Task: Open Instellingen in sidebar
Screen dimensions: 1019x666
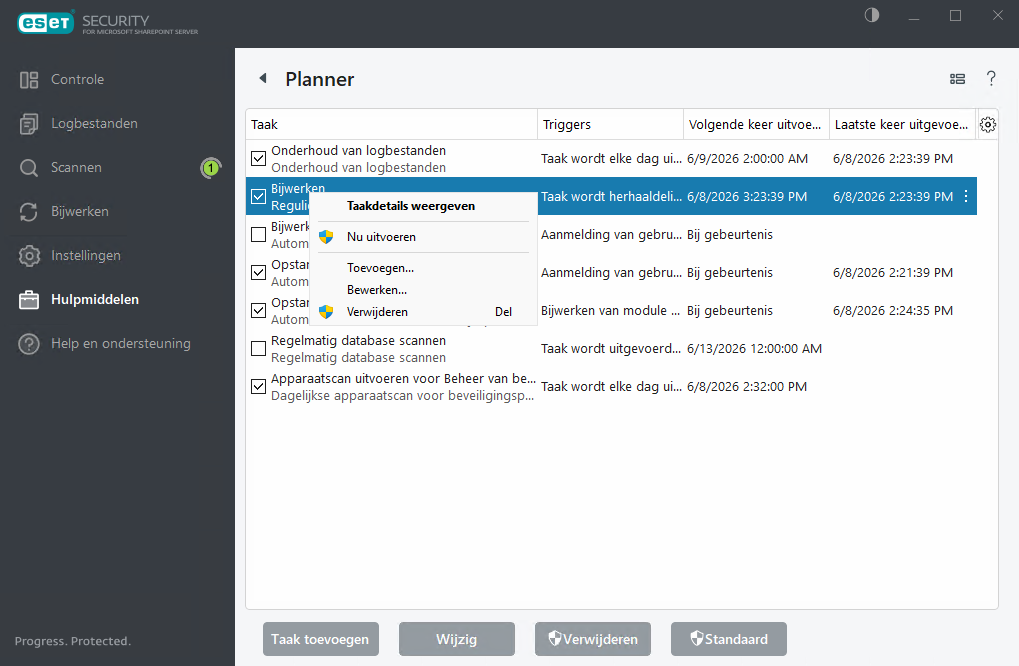Action: pos(86,255)
